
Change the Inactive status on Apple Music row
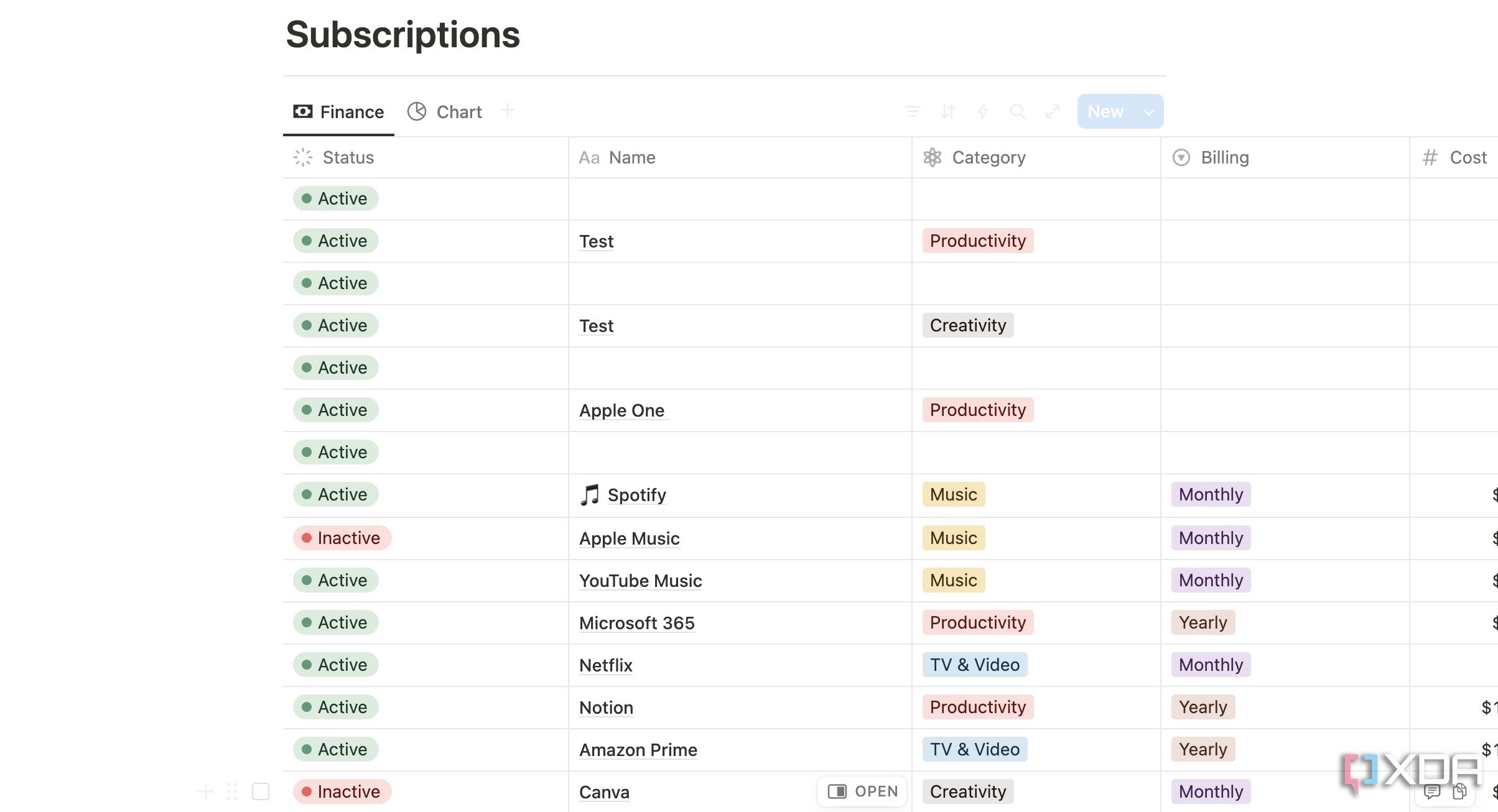pos(342,538)
